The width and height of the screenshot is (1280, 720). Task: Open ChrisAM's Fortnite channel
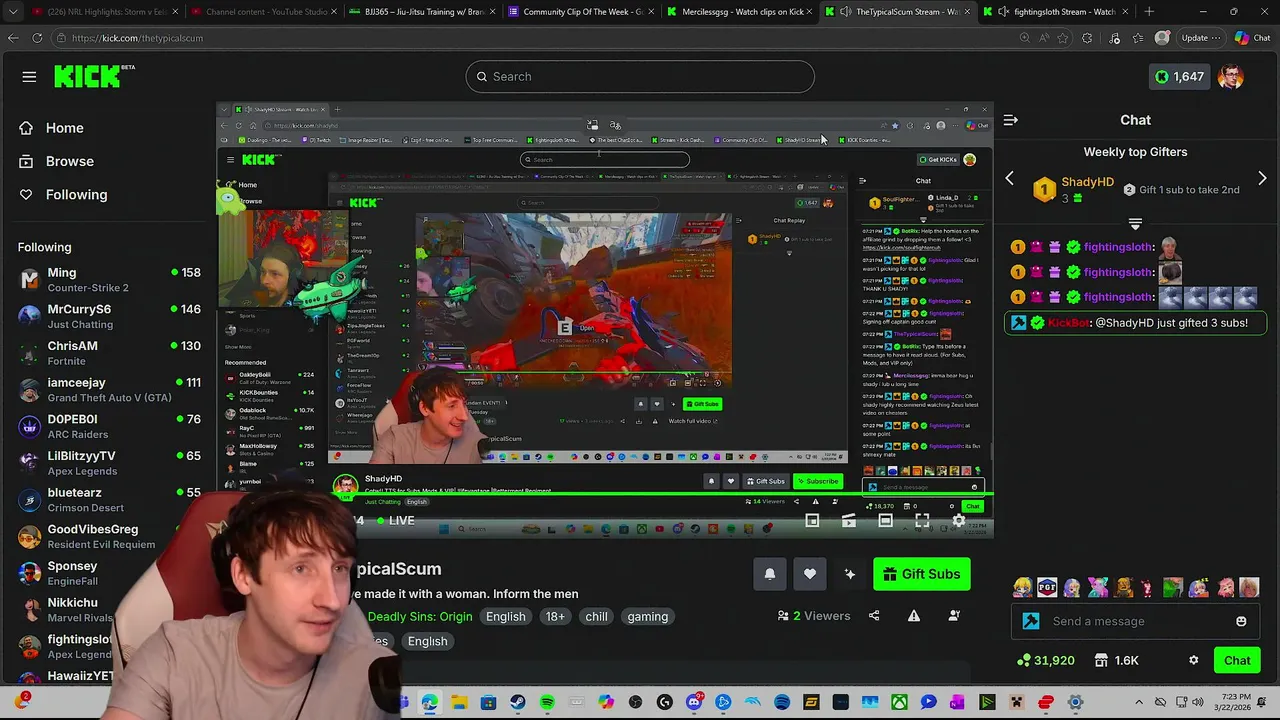pyautogui.click(x=109, y=353)
